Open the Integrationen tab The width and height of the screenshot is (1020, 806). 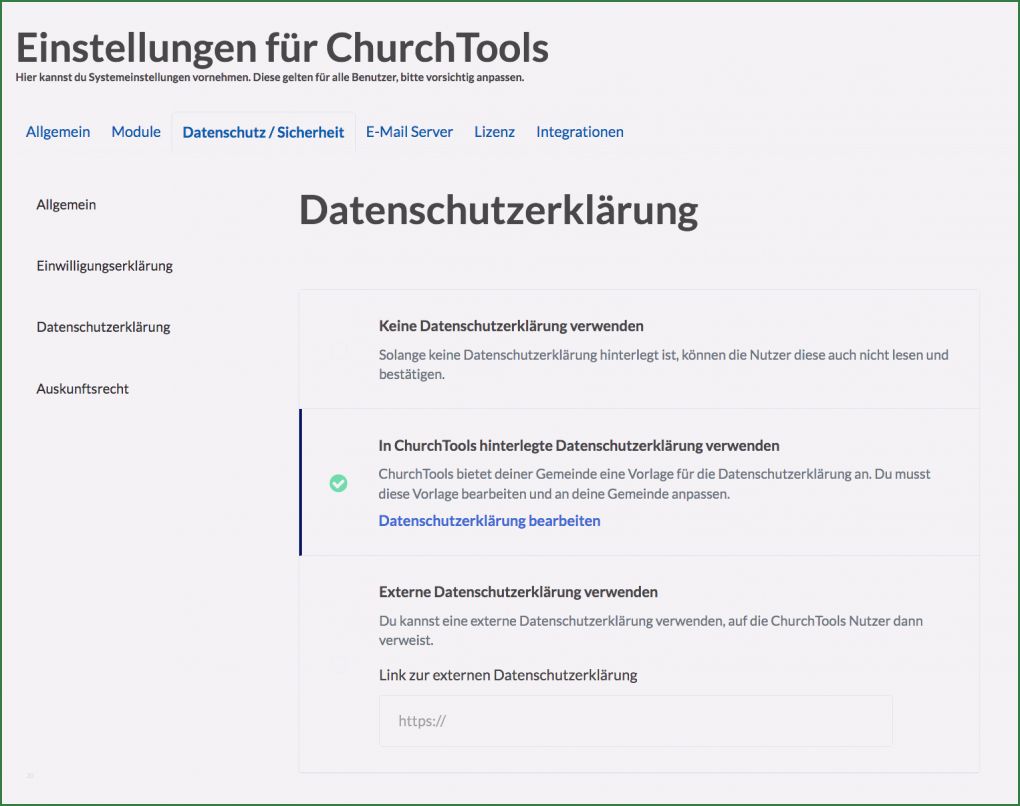pos(579,131)
